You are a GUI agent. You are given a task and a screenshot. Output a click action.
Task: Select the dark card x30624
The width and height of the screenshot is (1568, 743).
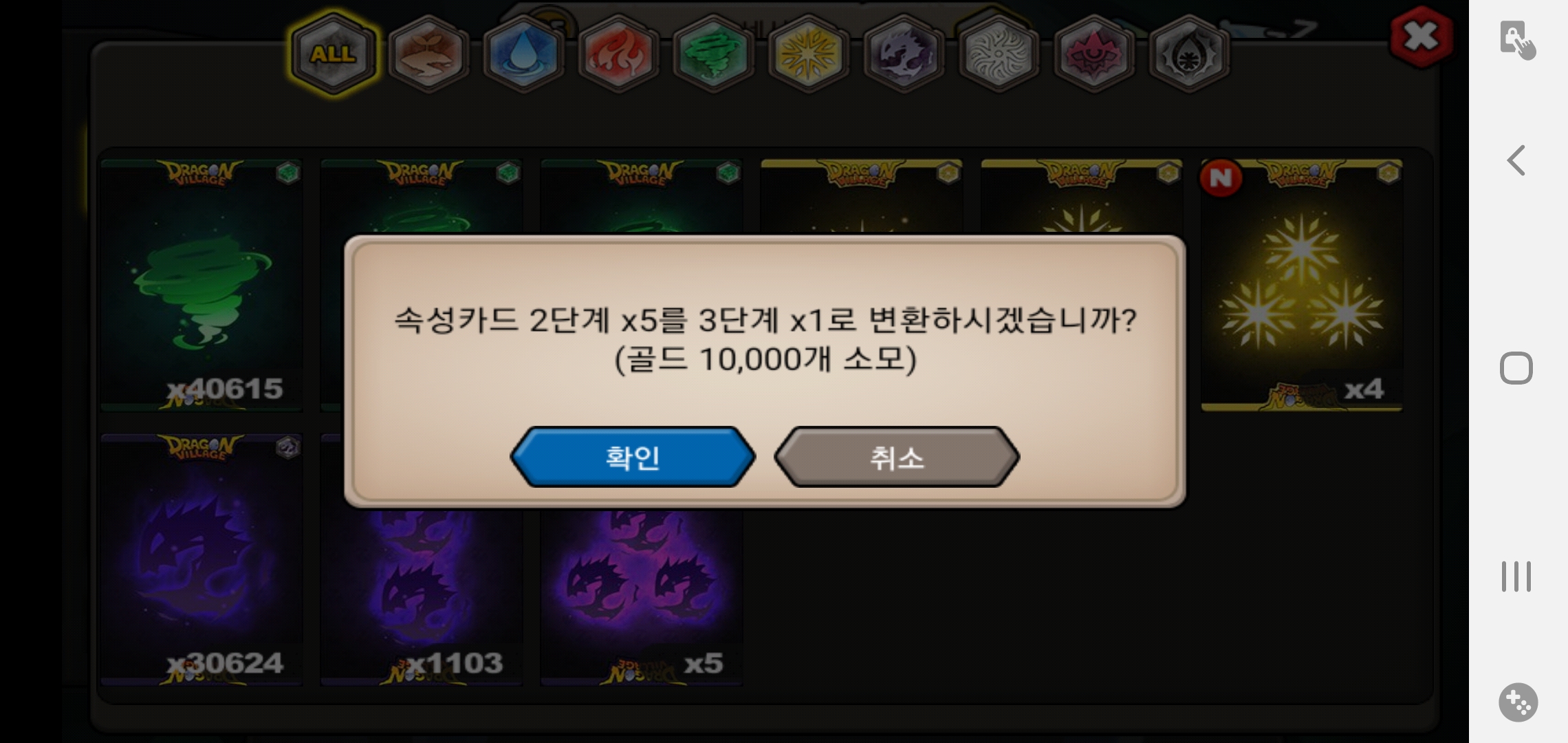click(202, 559)
